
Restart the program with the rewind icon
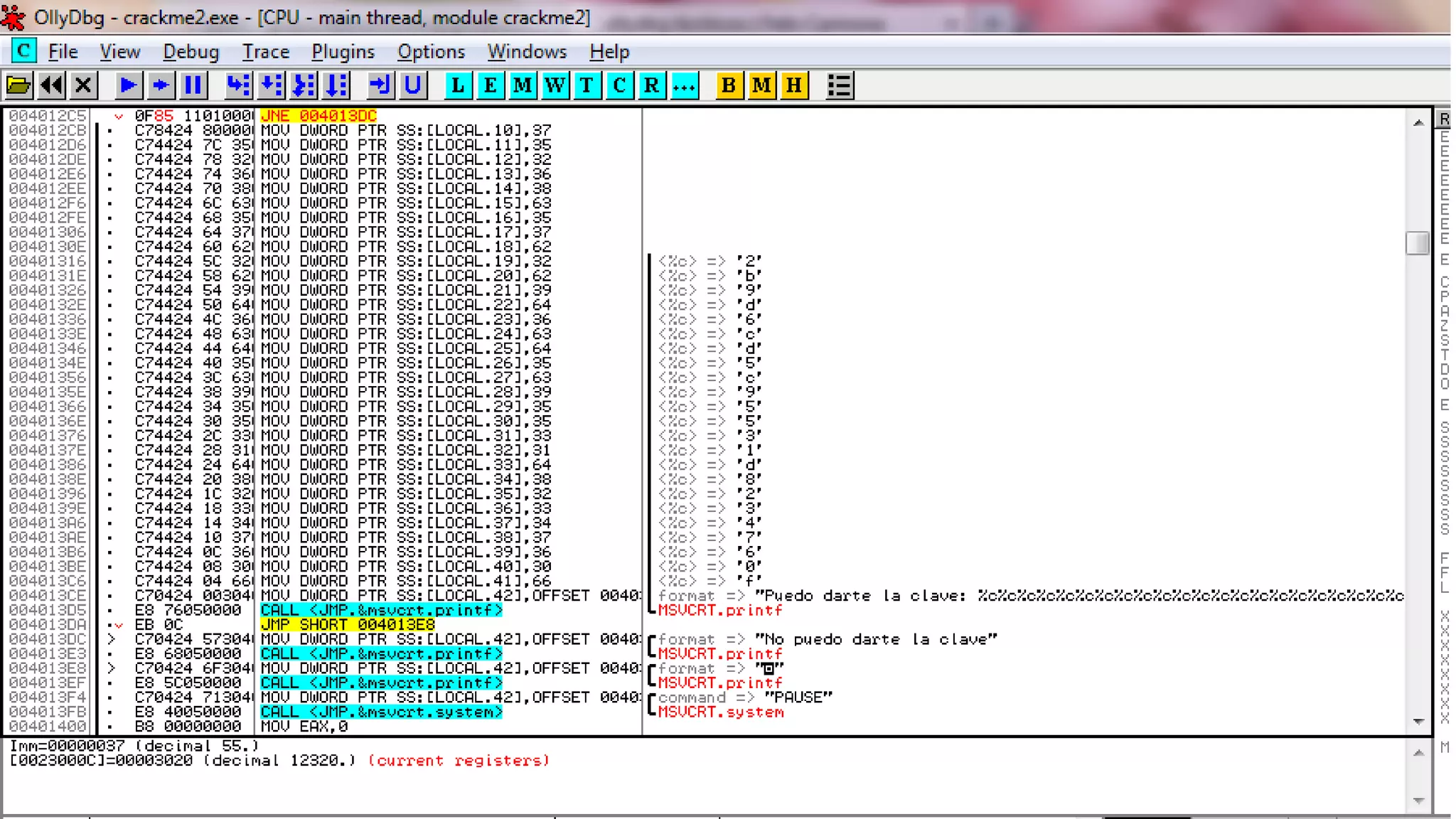point(51,86)
